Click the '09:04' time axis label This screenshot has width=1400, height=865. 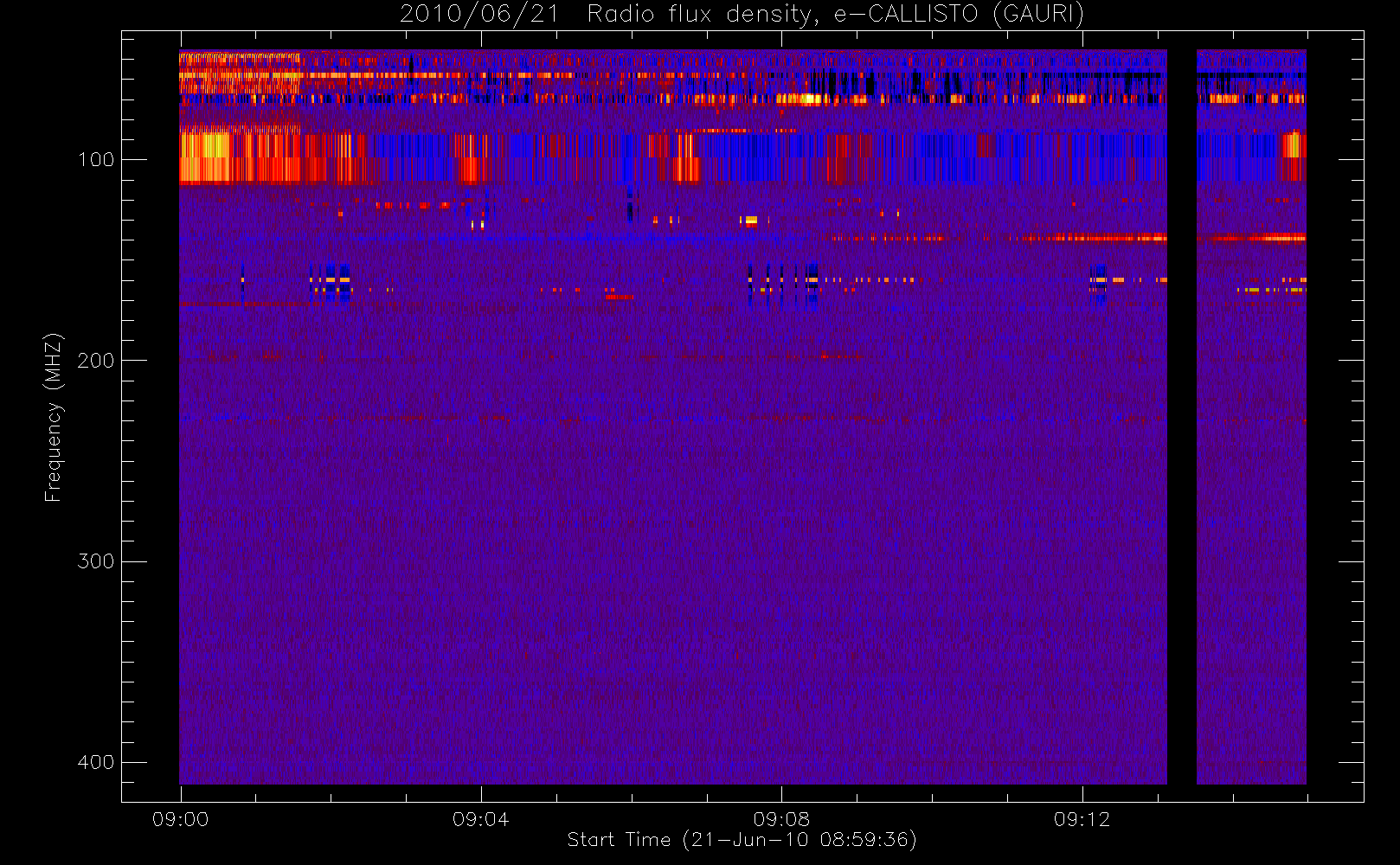click(x=480, y=819)
